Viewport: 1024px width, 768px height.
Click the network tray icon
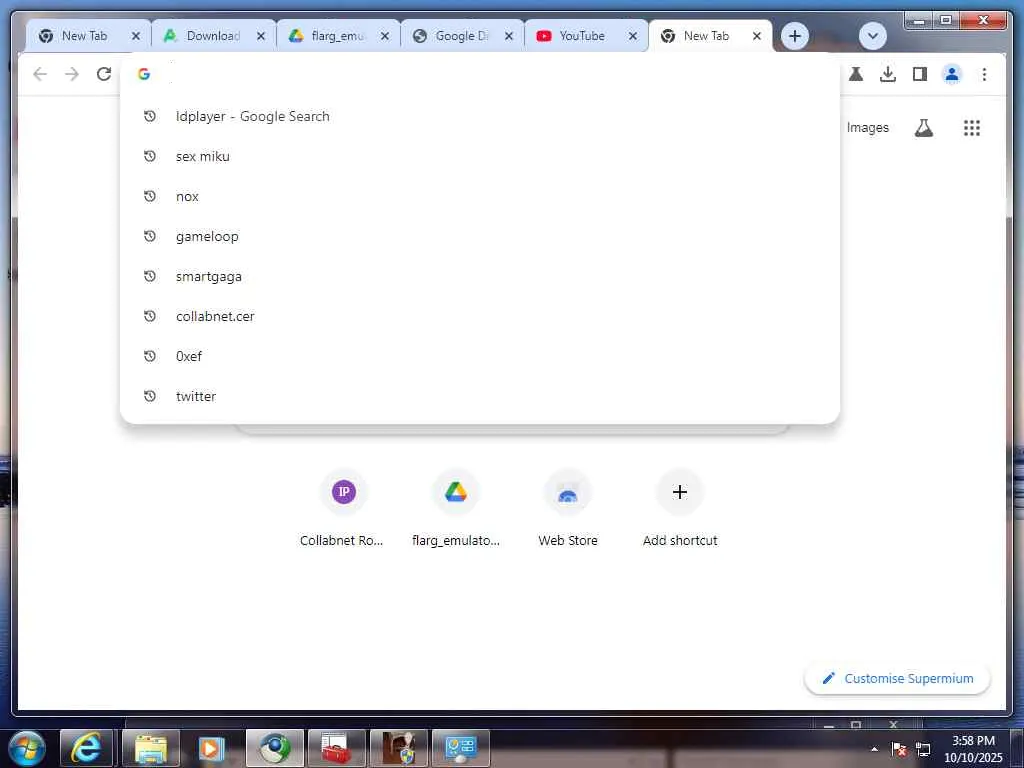(923, 749)
